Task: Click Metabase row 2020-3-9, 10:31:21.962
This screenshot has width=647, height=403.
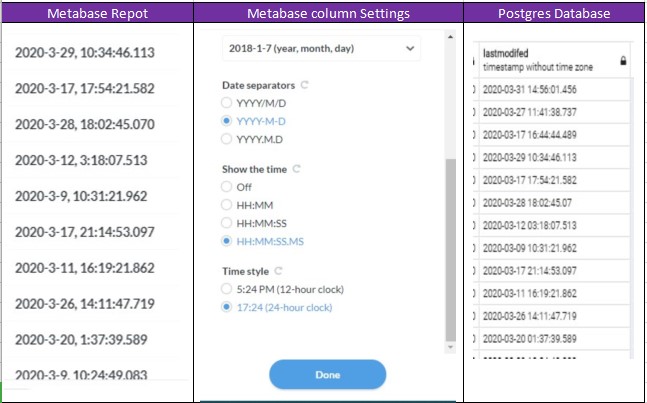Action: pyautogui.click(x=81, y=196)
